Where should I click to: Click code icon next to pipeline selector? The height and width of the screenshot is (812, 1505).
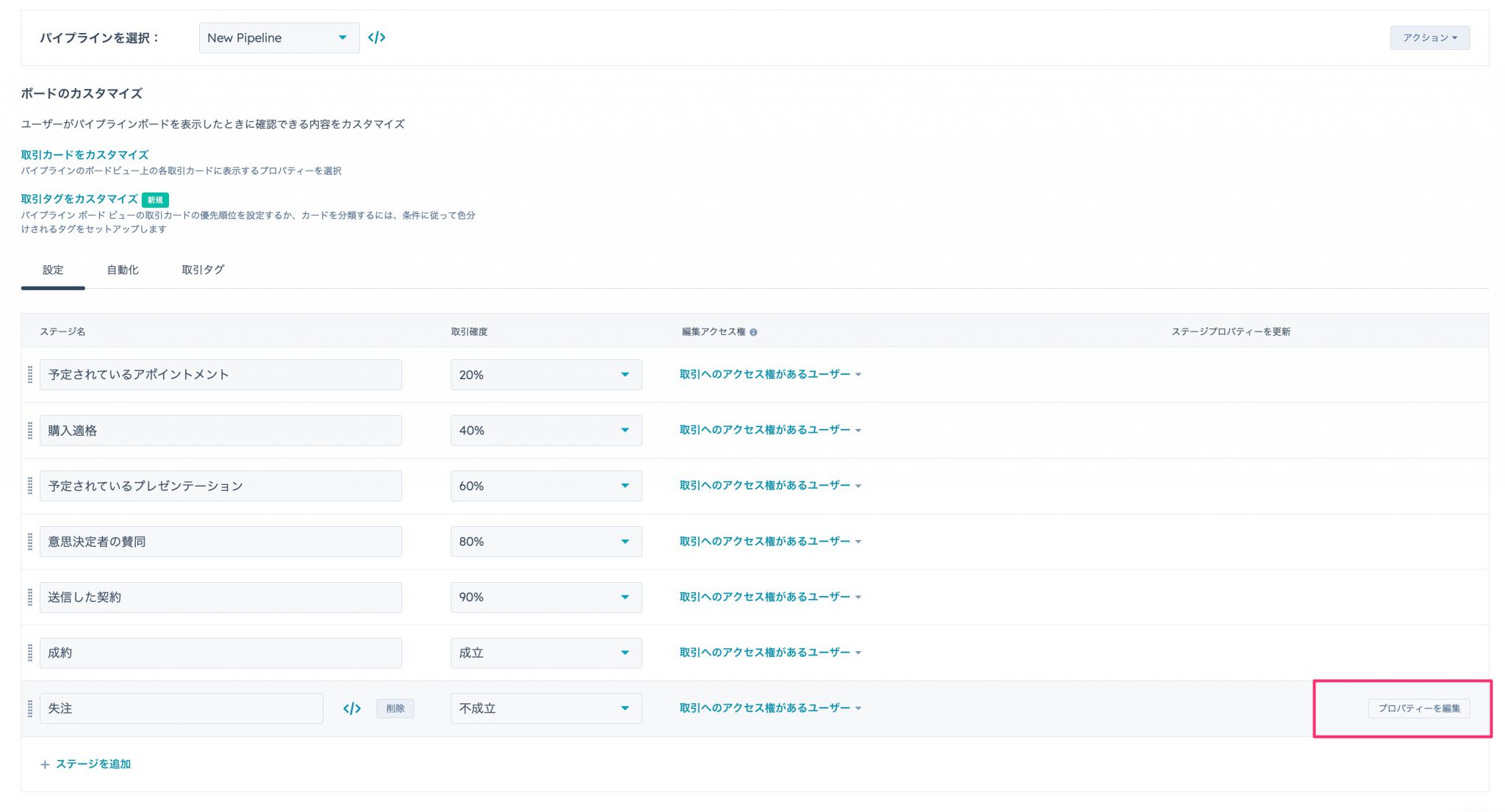376,37
